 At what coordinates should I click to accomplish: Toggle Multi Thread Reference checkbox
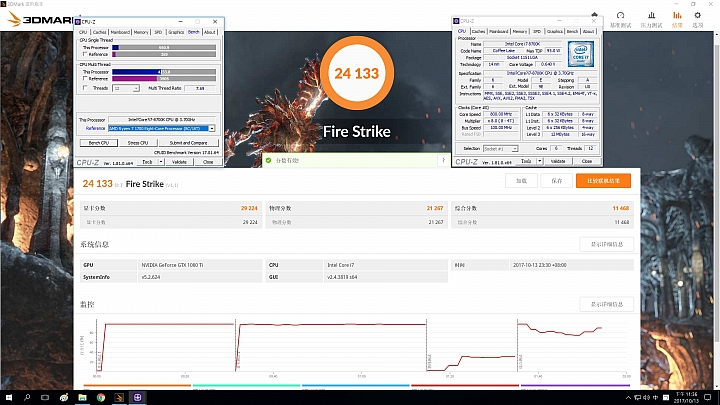point(84,79)
